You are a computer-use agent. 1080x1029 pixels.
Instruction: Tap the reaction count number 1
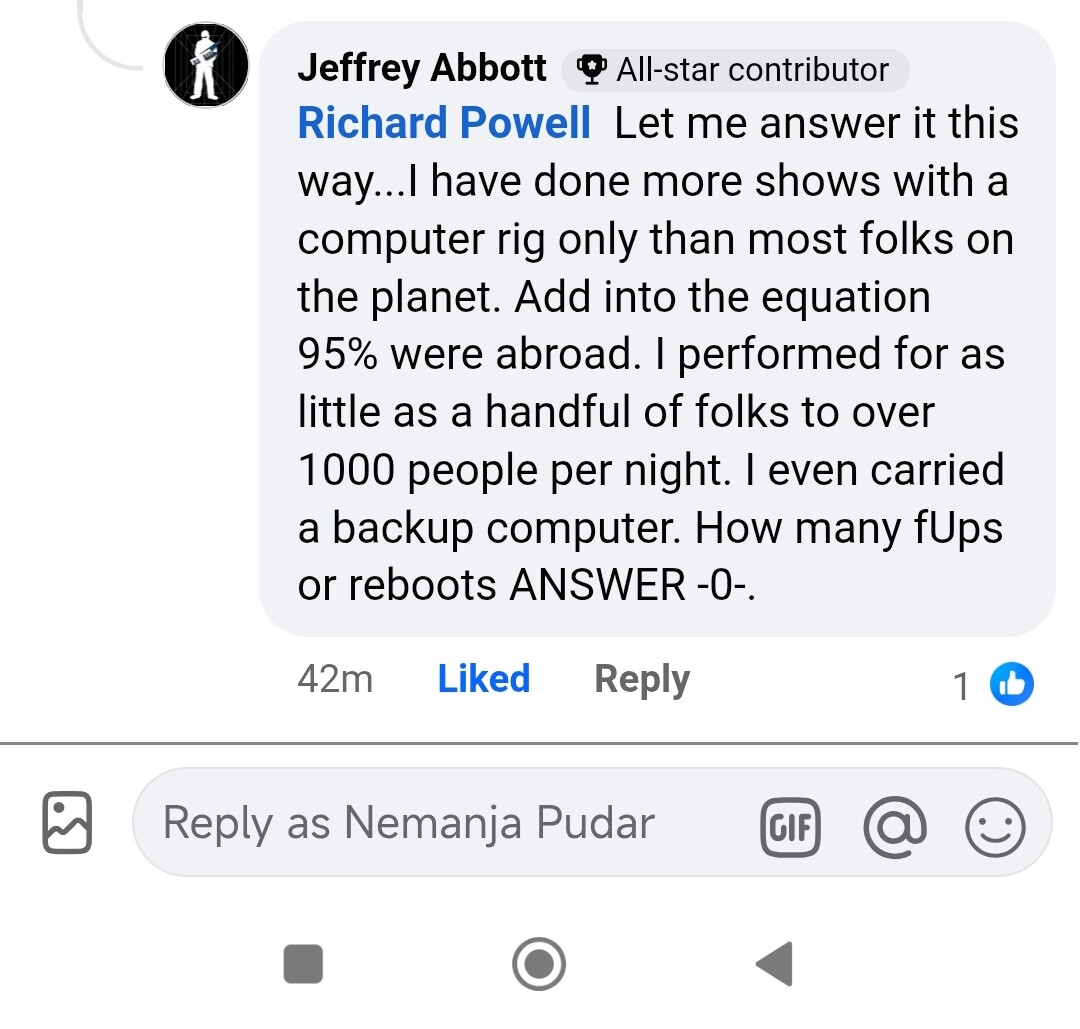[x=961, y=687]
